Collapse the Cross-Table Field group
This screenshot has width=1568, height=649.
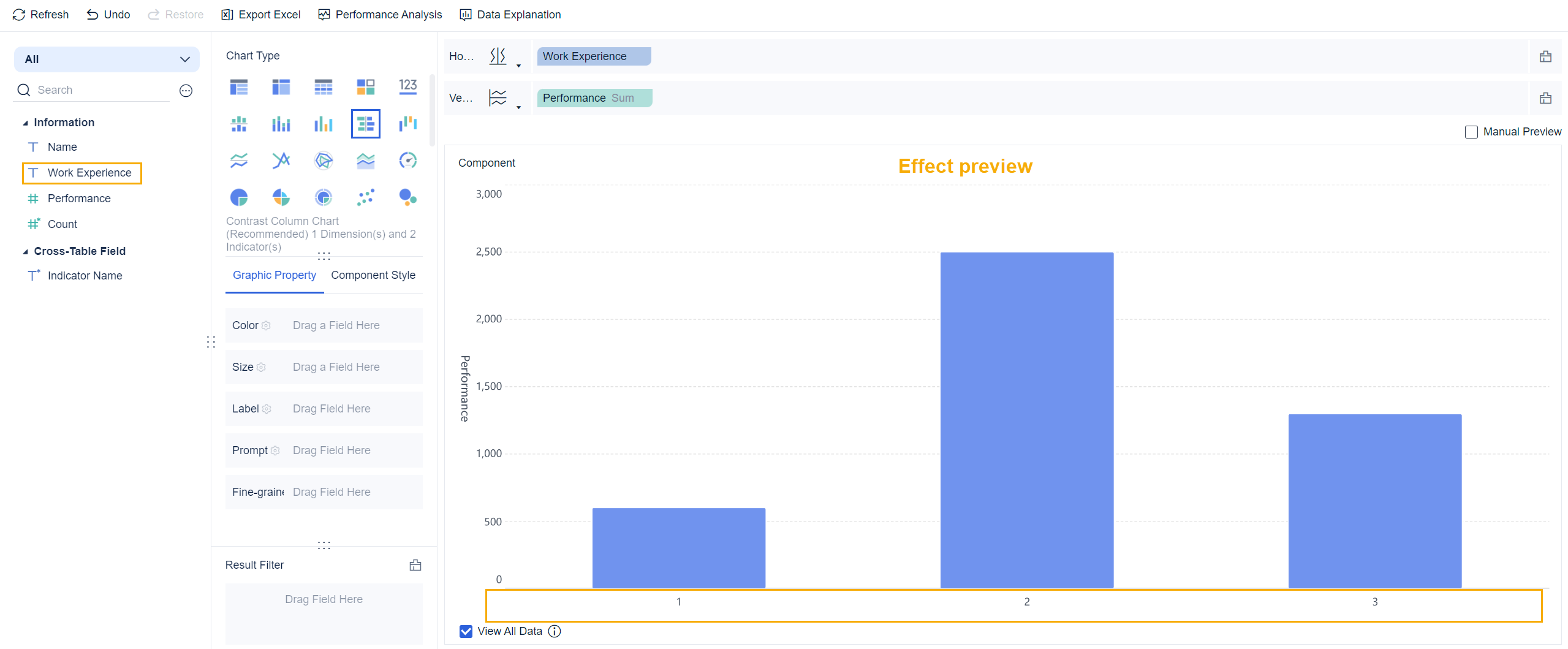(x=25, y=251)
